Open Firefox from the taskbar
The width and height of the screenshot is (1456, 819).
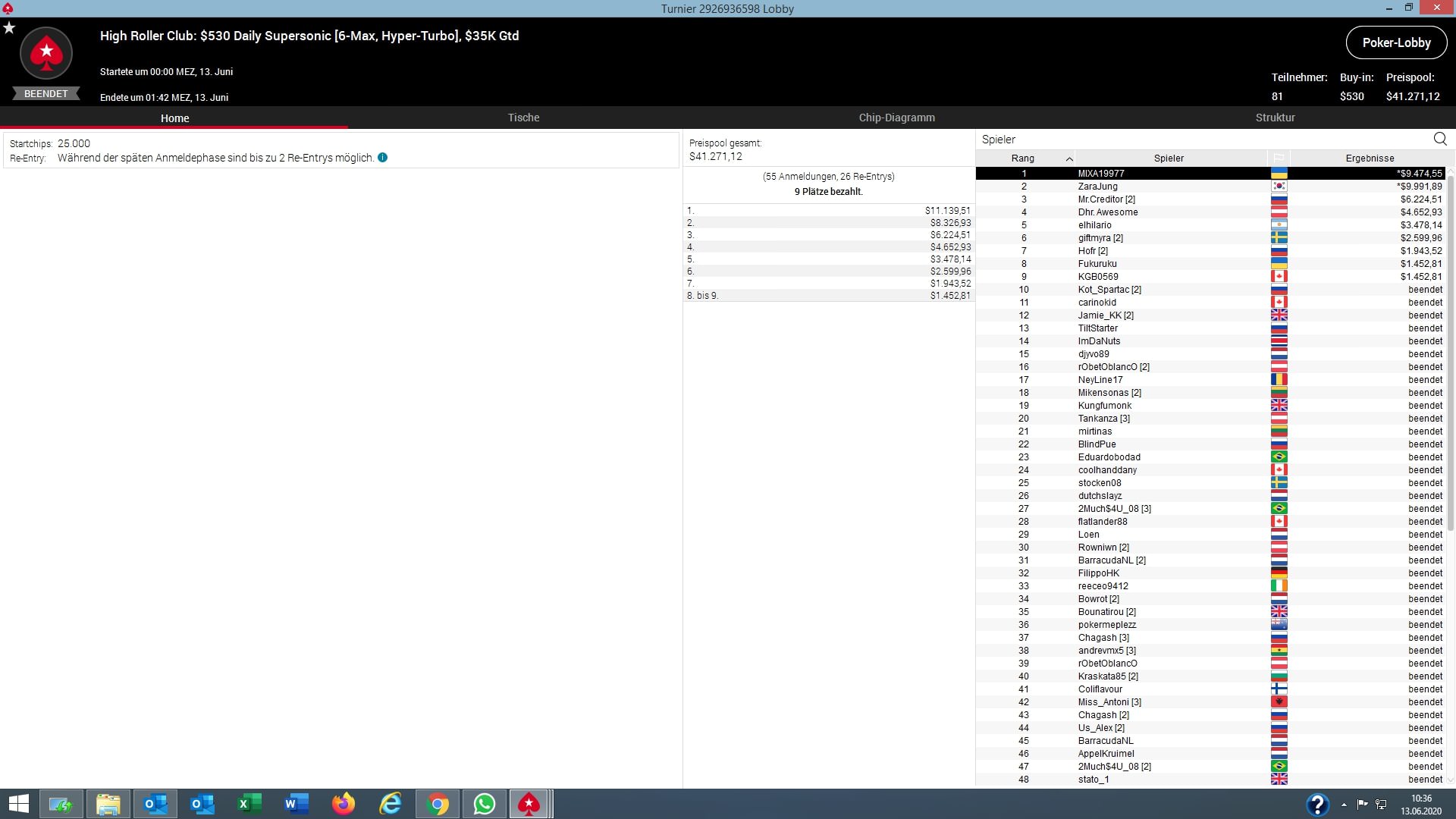[344, 804]
